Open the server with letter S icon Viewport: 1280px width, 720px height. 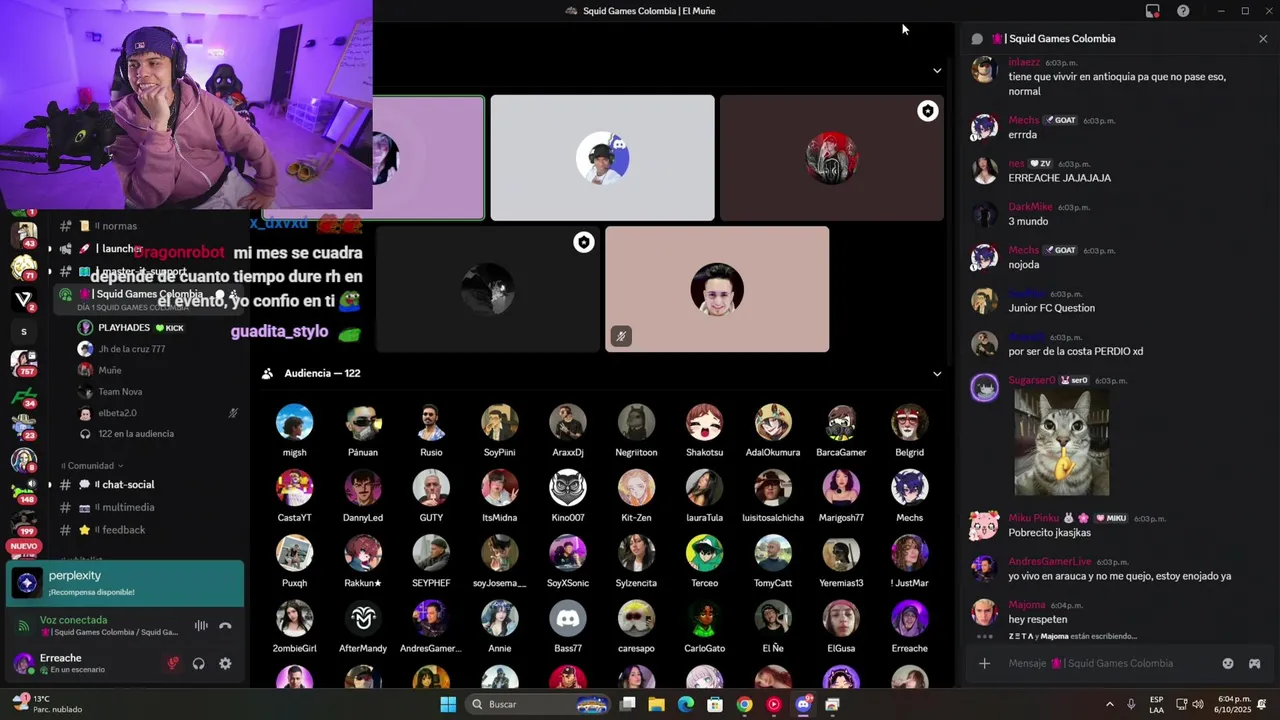pyautogui.click(x=23, y=331)
